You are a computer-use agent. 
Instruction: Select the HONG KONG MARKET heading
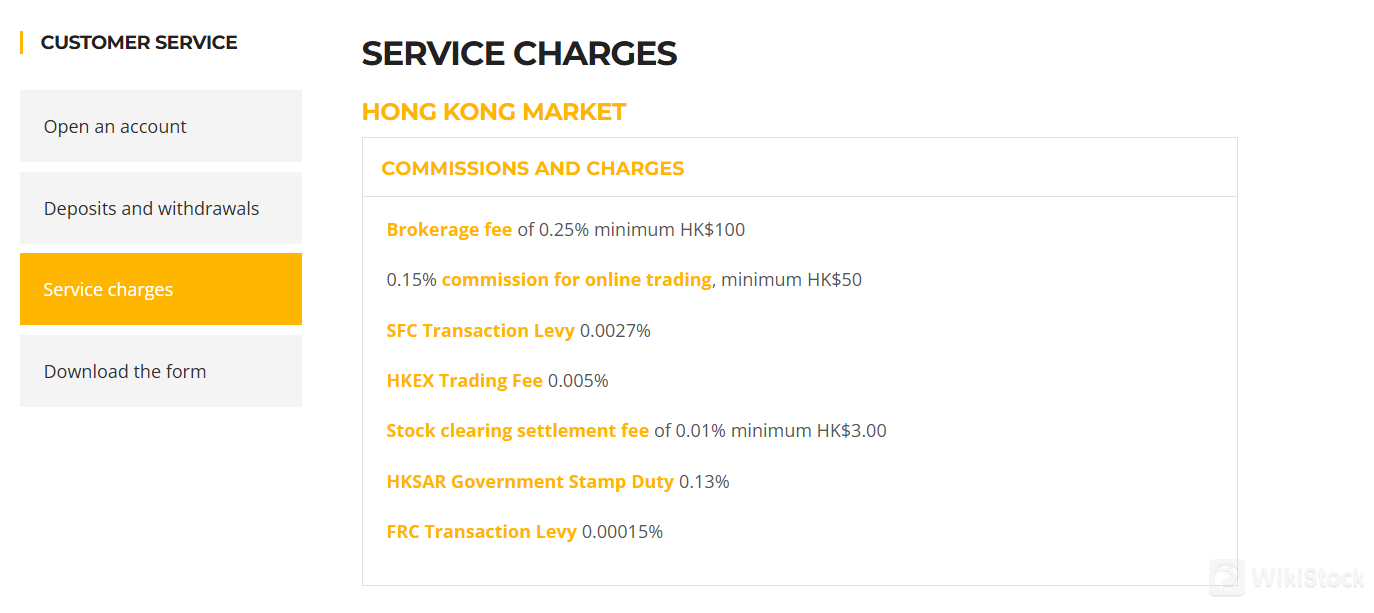click(494, 111)
